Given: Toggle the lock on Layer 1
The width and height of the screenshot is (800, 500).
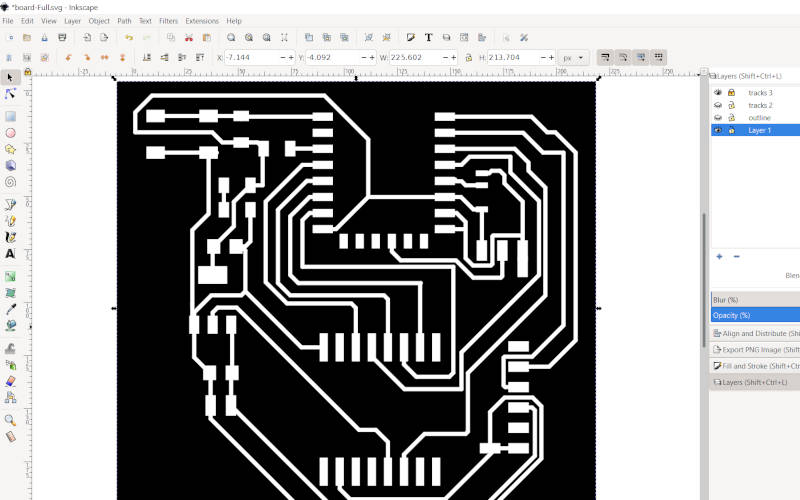Looking at the screenshot, I should click(731, 131).
